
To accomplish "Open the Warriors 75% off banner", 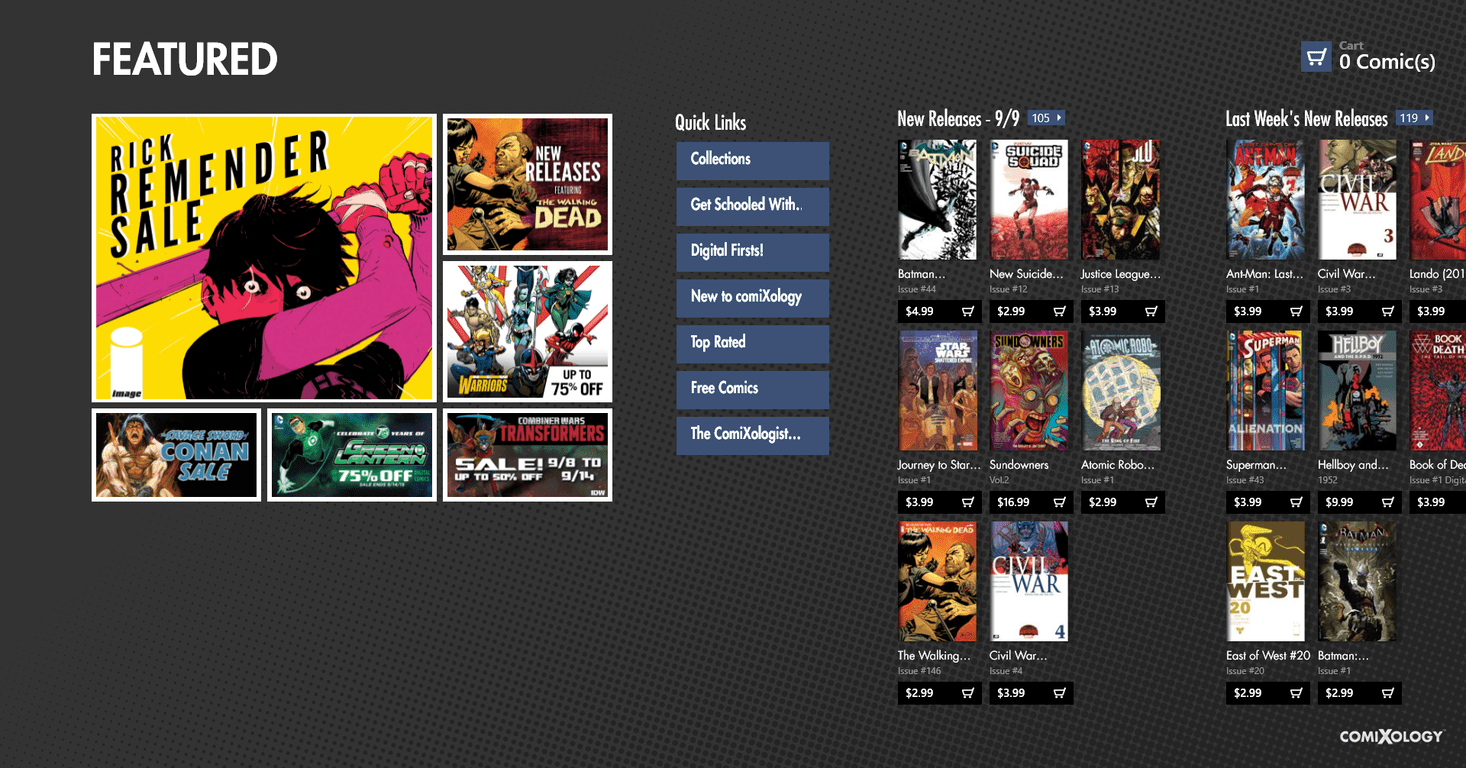I will click(527, 332).
